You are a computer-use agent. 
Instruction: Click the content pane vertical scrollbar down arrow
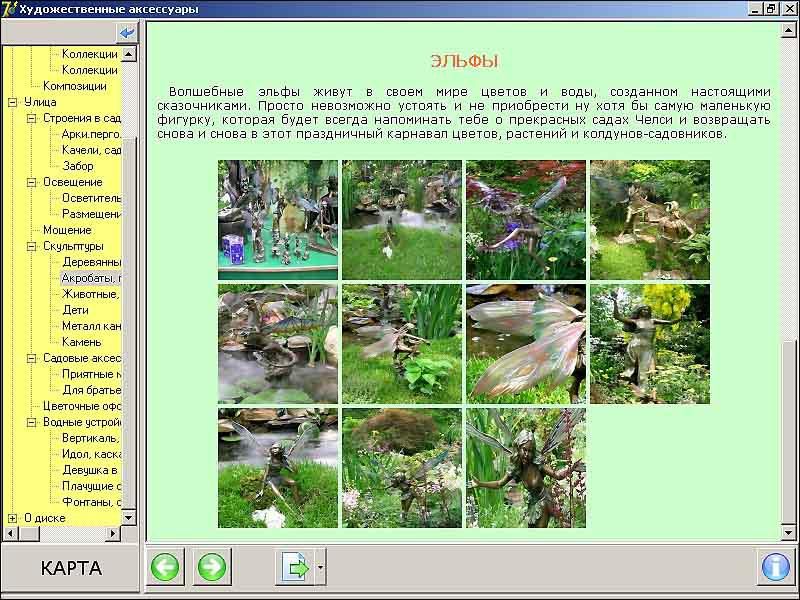(788, 534)
